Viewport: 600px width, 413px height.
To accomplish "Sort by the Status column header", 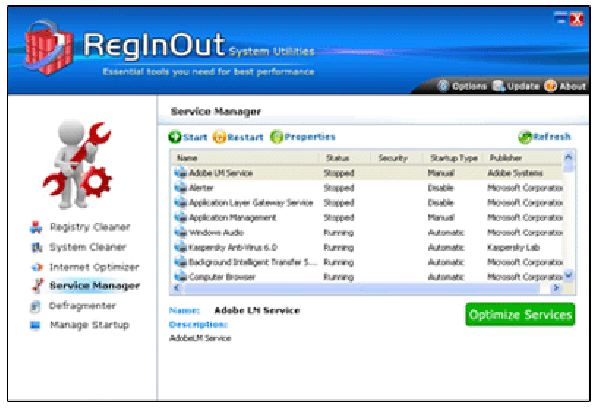I will [x=345, y=158].
